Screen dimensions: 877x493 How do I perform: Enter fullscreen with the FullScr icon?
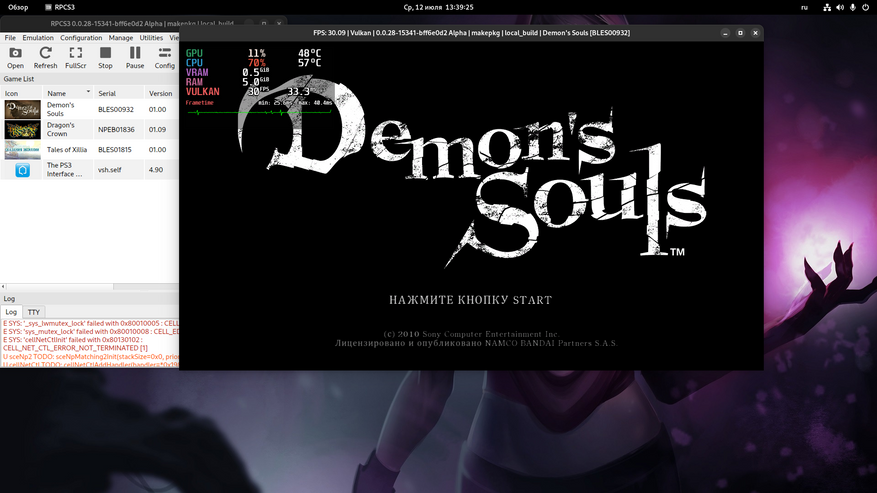point(76,58)
